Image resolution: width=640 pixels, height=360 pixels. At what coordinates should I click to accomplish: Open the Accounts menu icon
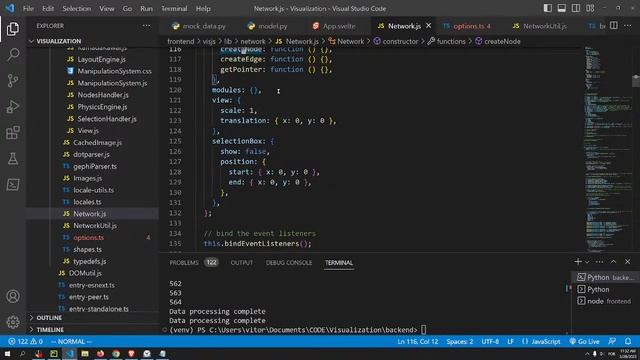coord(13,296)
